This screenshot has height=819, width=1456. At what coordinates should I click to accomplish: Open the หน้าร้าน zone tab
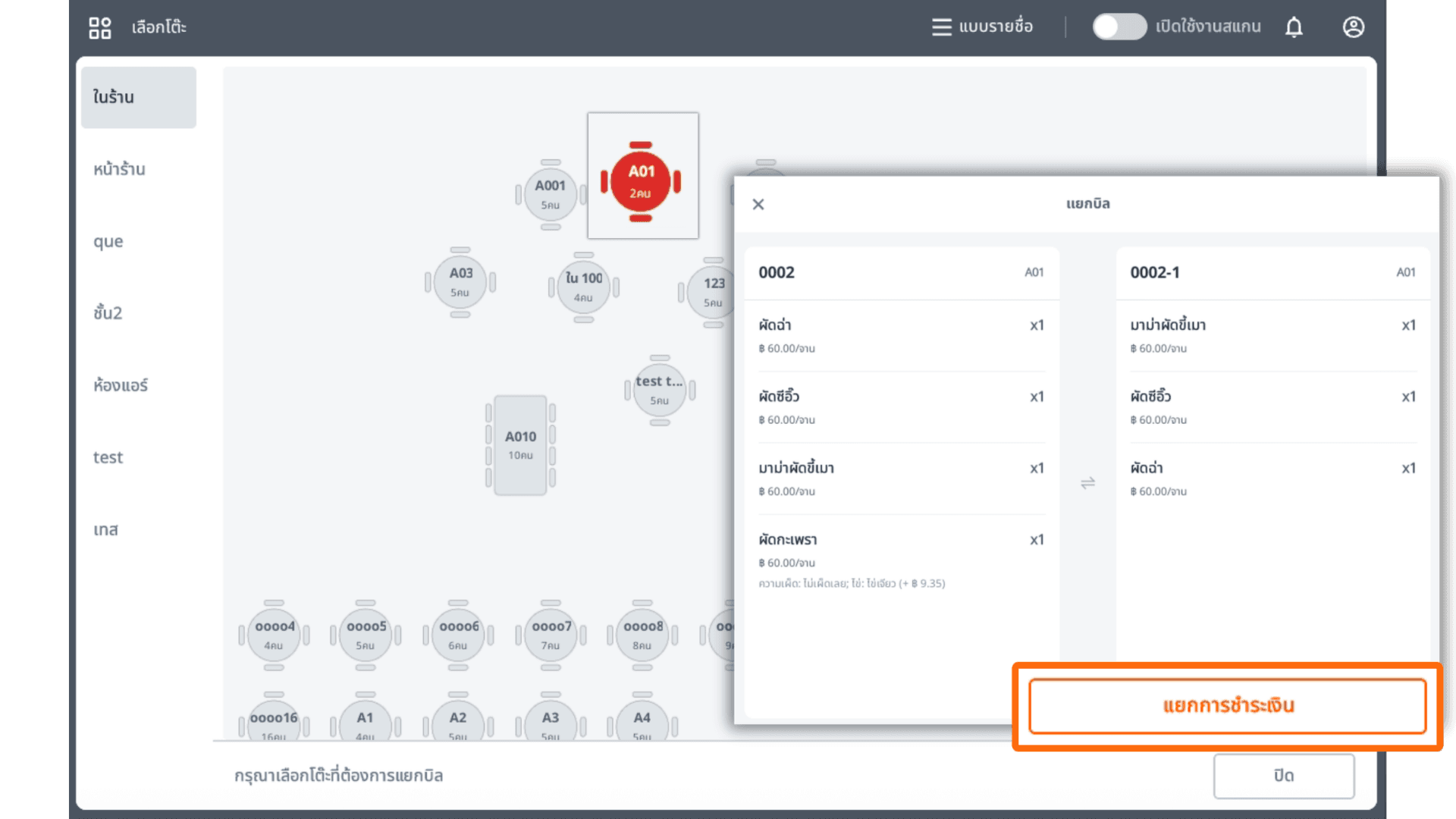tap(119, 169)
